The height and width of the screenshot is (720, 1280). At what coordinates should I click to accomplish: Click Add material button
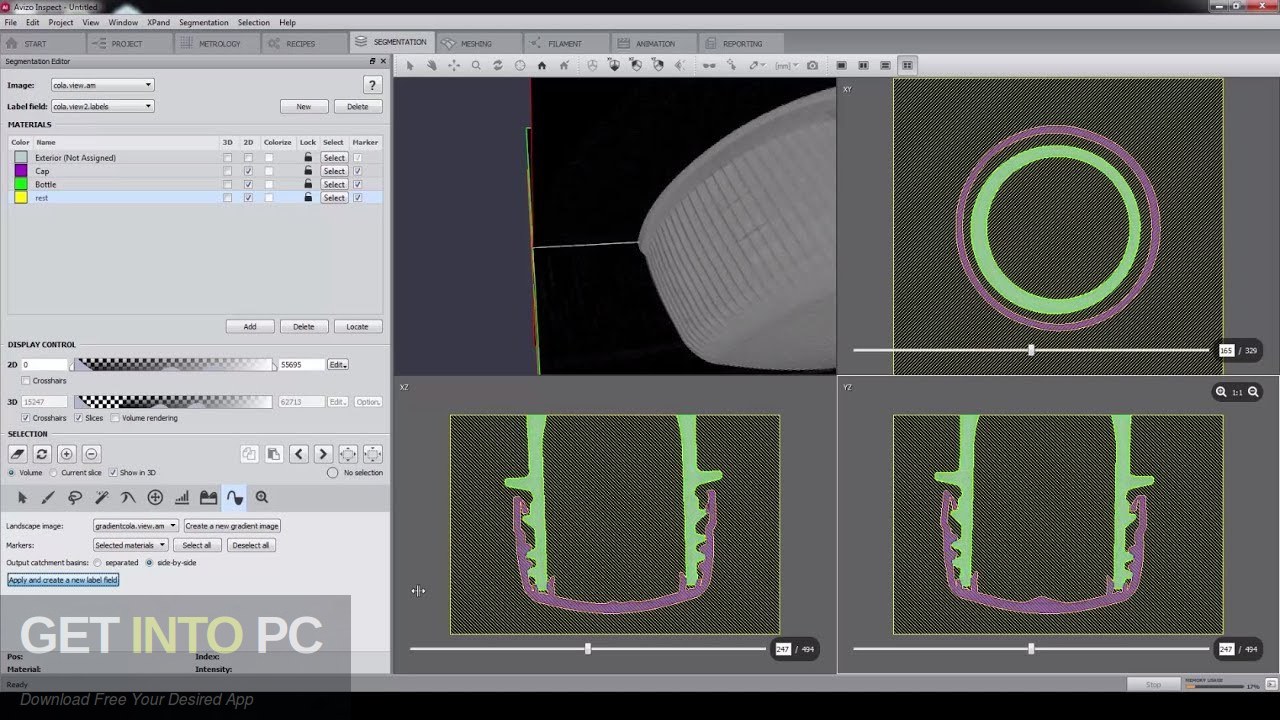(250, 326)
